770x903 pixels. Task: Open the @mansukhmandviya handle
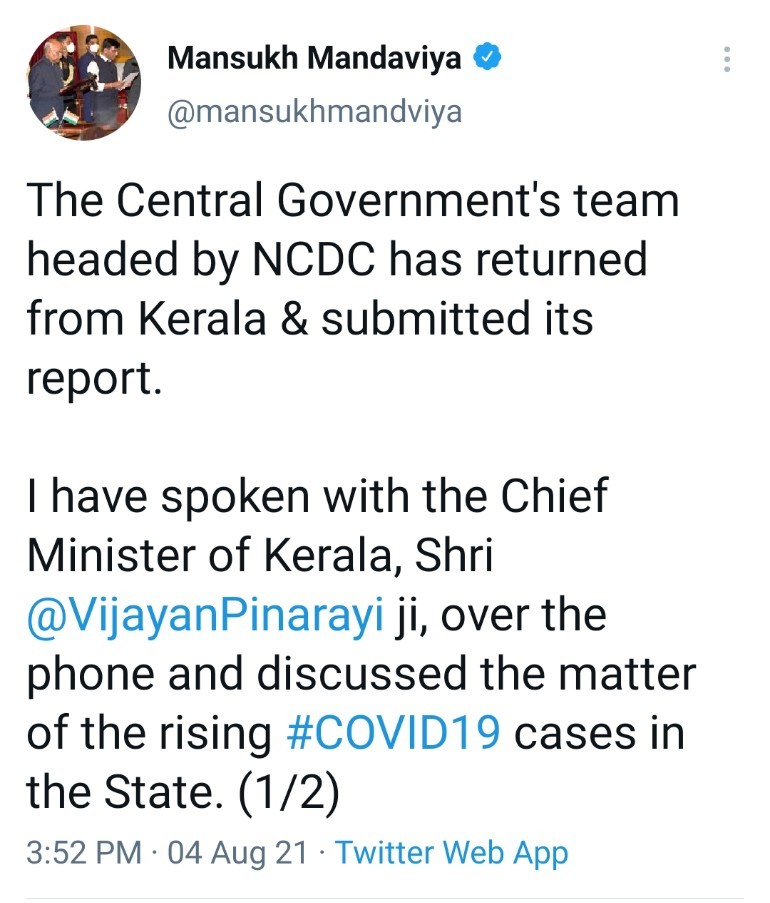point(314,111)
